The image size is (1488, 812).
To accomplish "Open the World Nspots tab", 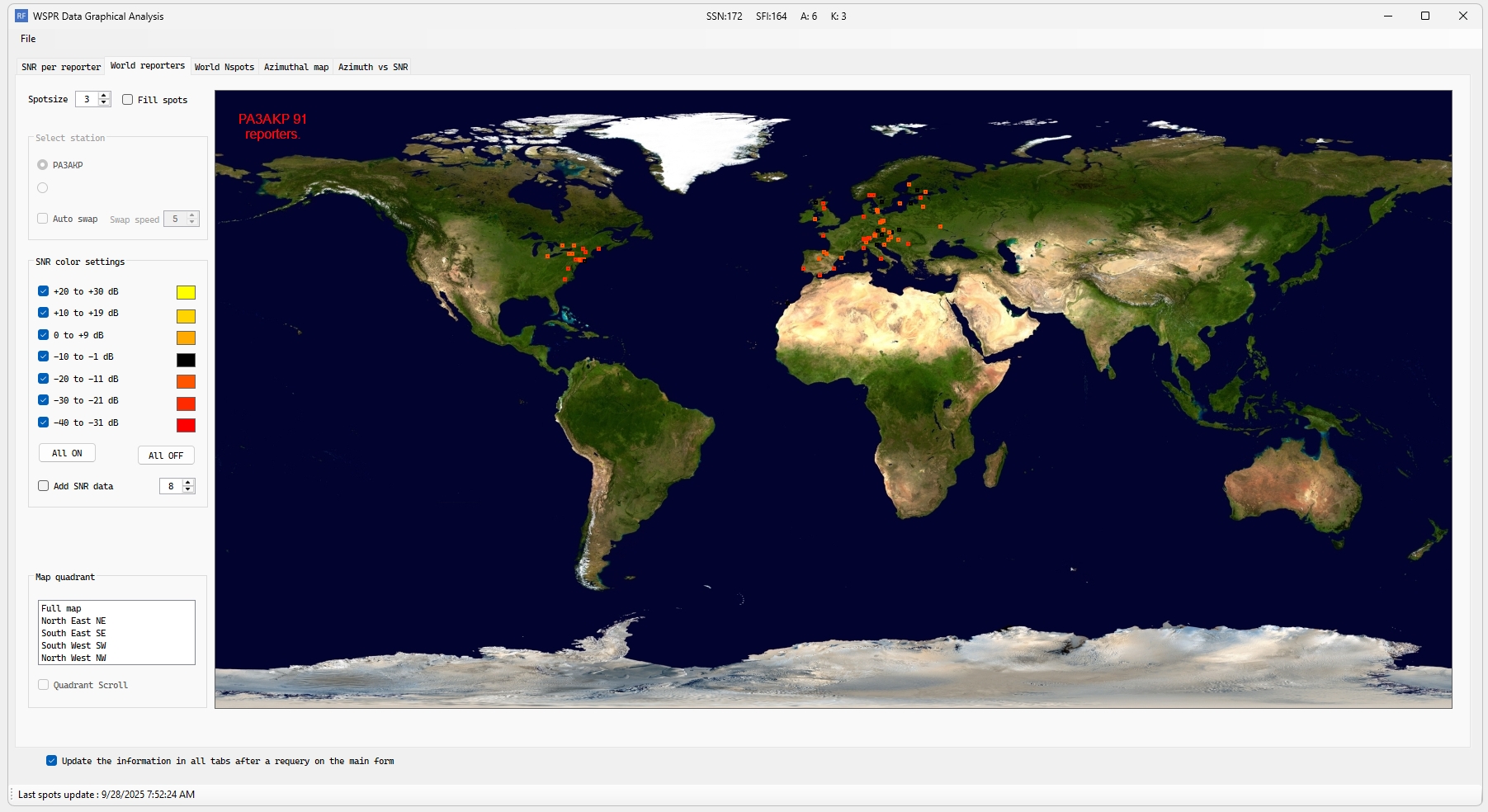I will tap(224, 67).
